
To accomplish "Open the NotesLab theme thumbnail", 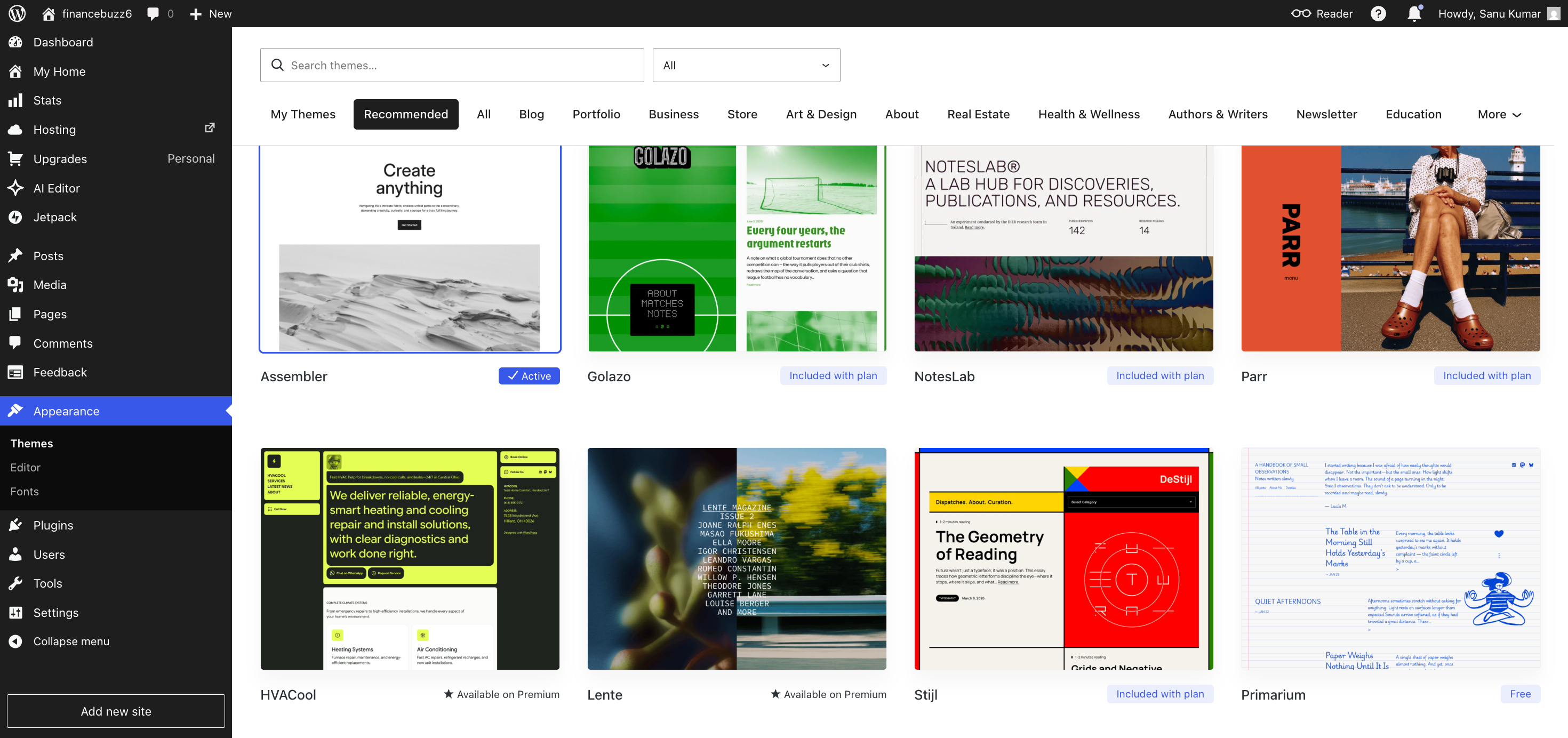I will pos(1063,248).
